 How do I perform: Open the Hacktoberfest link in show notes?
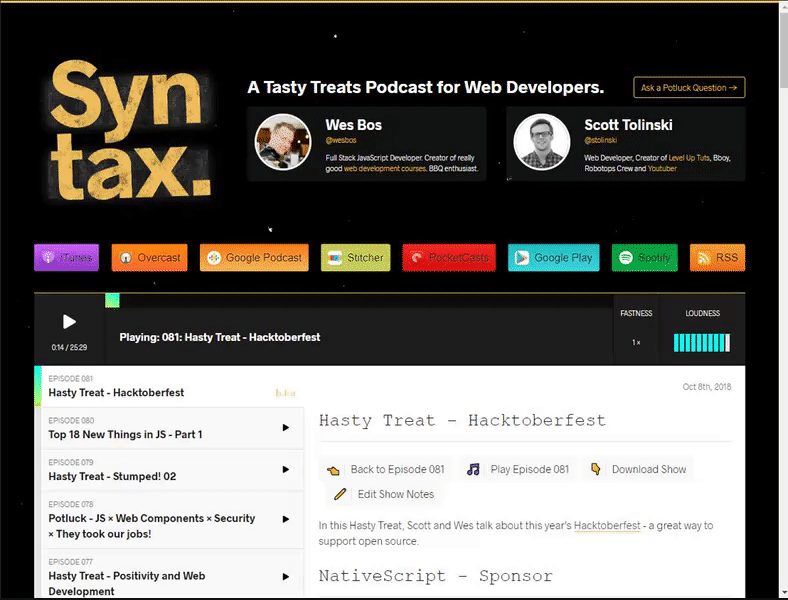[x=607, y=526]
